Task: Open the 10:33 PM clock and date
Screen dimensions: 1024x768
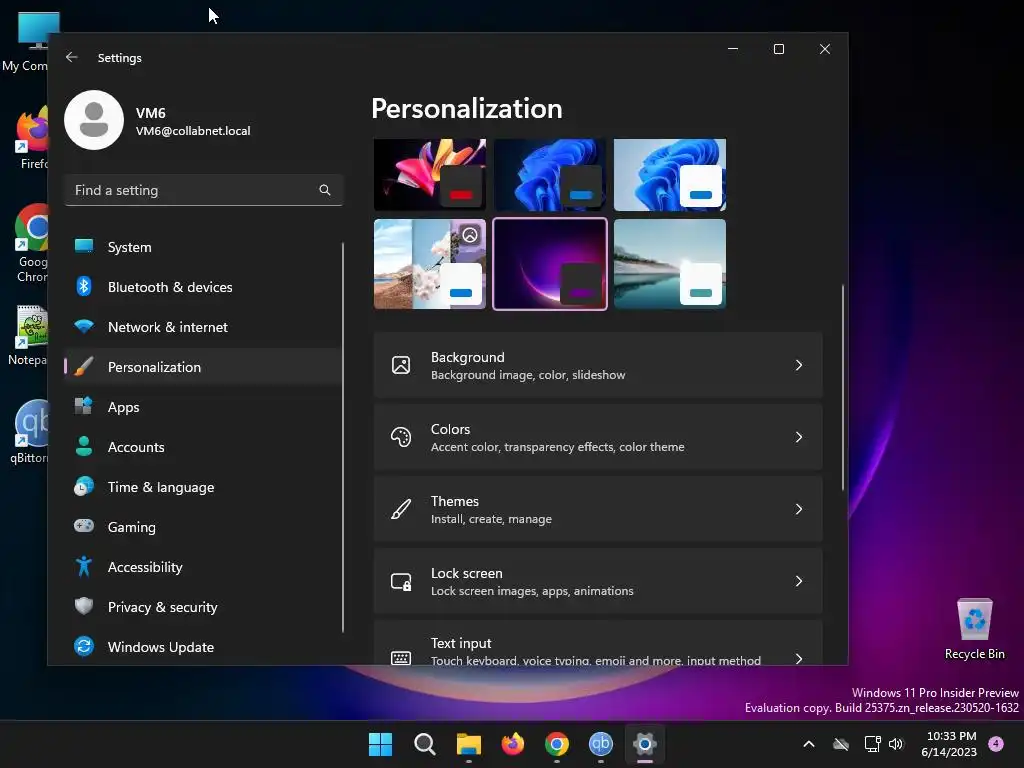Action: pyautogui.click(x=950, y=744)
